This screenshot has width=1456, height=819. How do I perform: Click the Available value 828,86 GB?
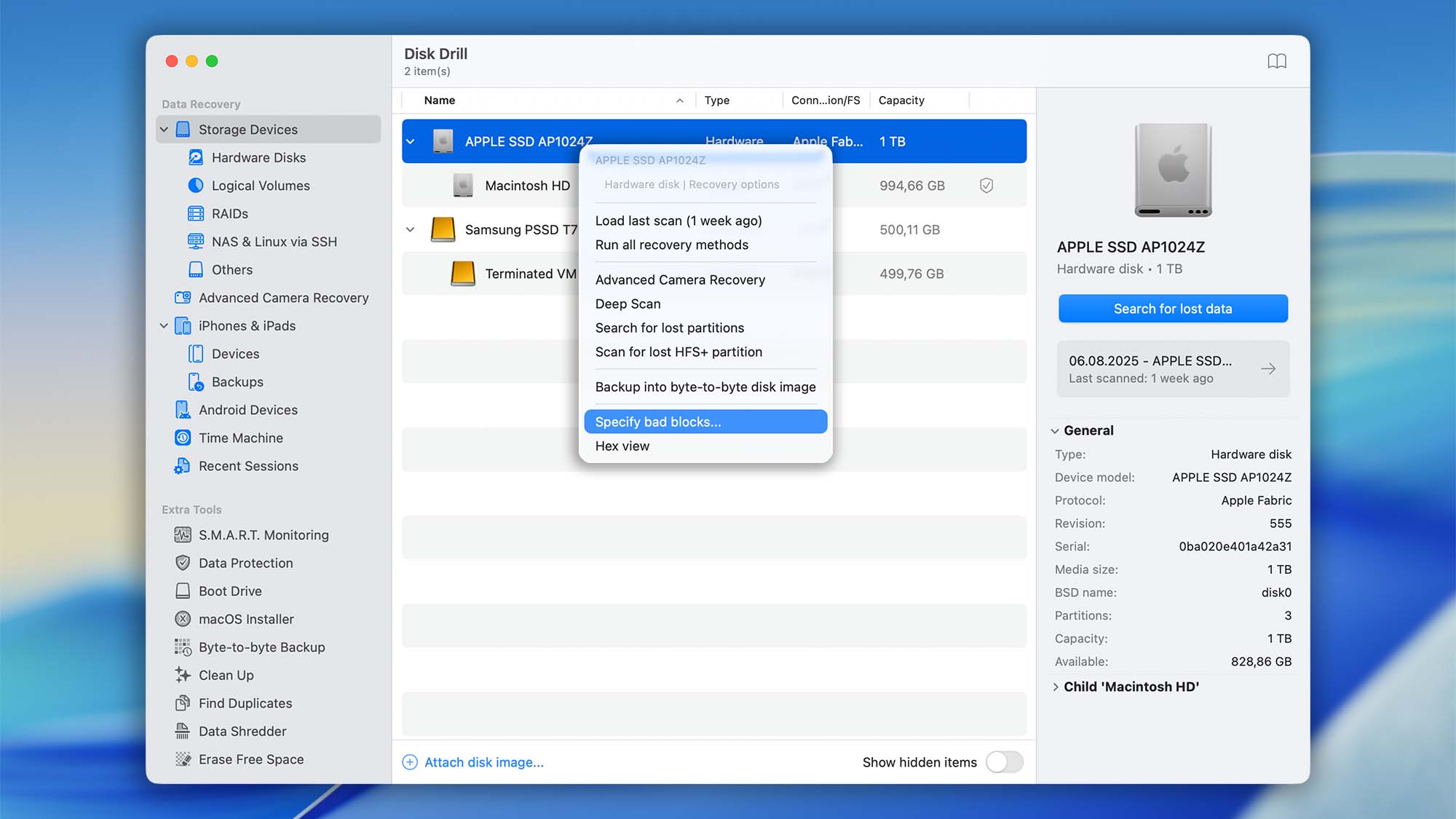point(1261,662)
